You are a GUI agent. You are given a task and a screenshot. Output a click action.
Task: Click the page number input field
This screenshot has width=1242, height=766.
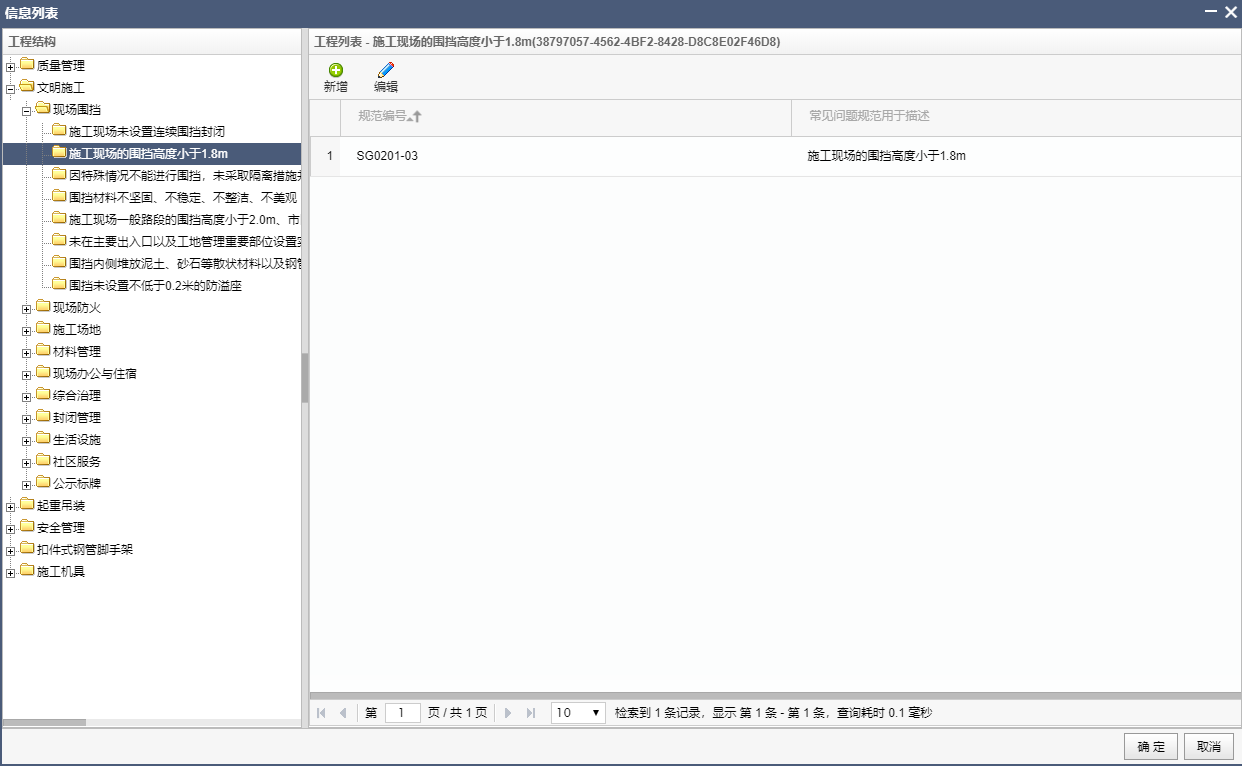402,713
